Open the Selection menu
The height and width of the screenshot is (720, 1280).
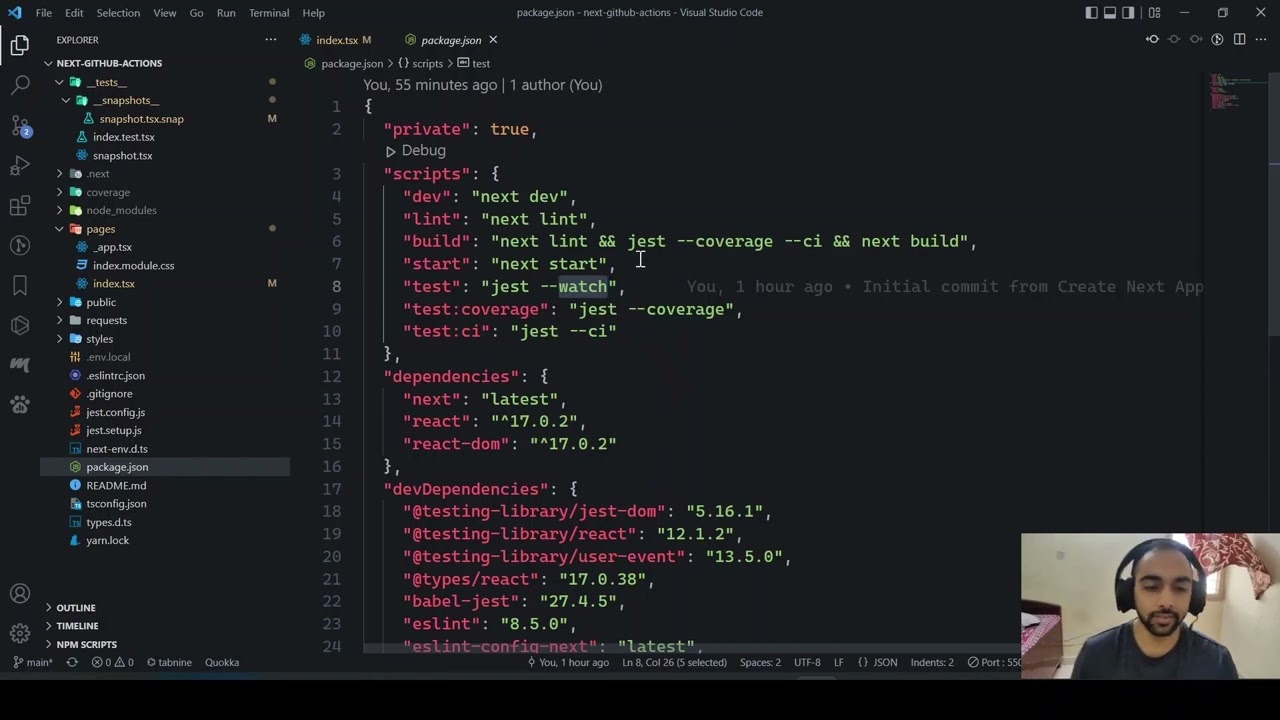(x=118, y=12)
